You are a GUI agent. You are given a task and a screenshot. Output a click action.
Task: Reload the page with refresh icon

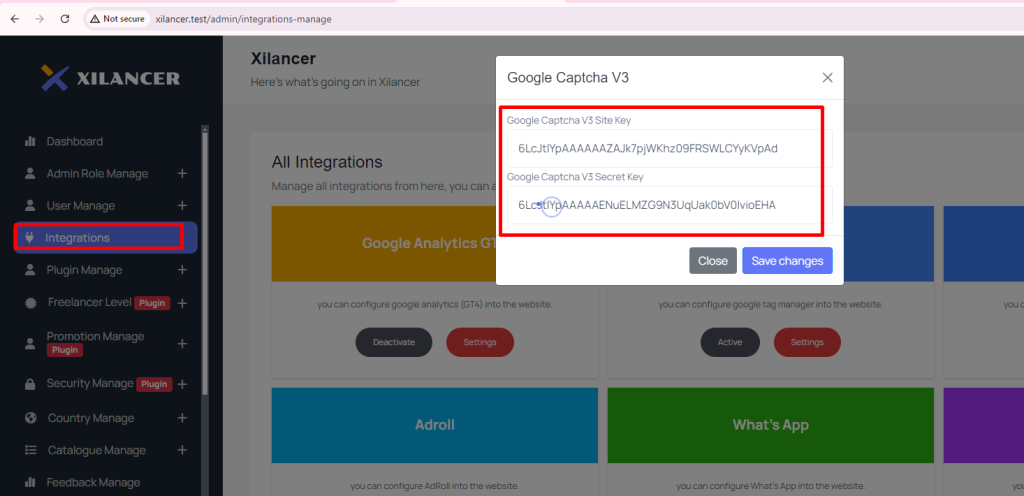point(65,19)
